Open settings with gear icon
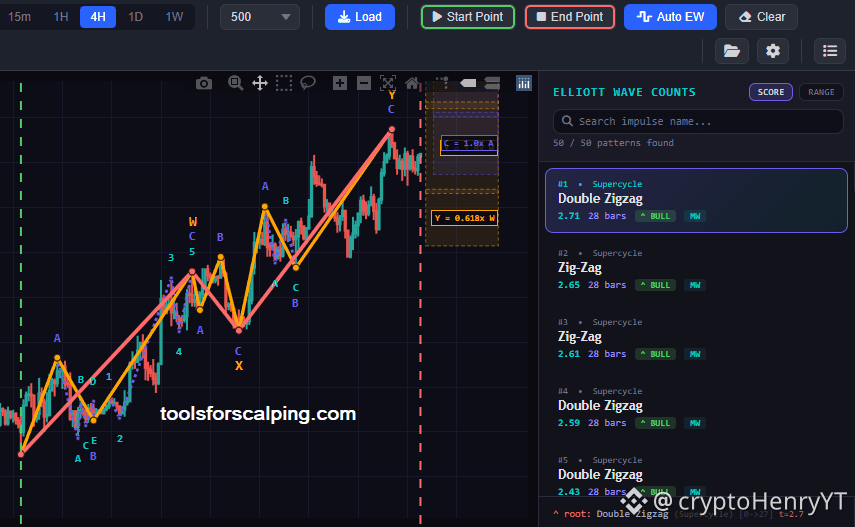 [x=773, y=51]
